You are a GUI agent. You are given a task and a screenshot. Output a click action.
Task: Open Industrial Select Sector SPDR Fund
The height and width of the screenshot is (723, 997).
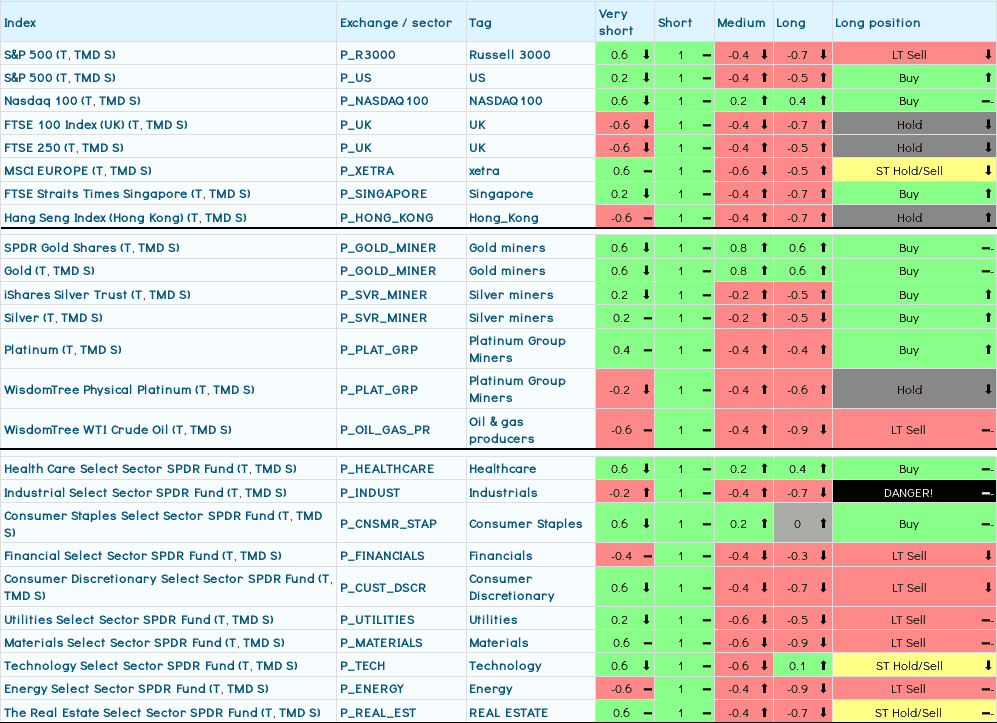point(145,493)
